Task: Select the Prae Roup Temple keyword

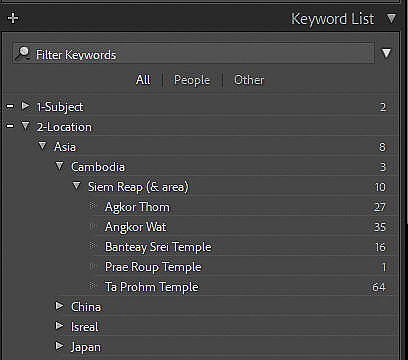Action: tap(153, 267)
